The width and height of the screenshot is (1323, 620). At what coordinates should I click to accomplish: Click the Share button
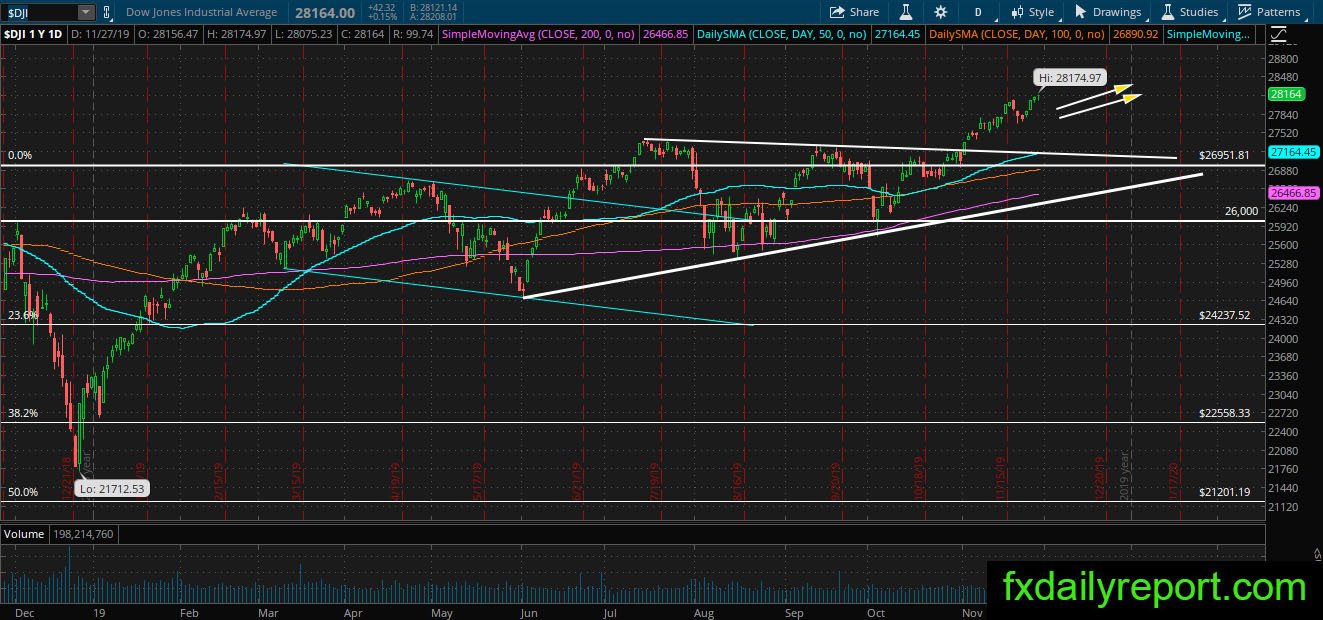point(855,12)
